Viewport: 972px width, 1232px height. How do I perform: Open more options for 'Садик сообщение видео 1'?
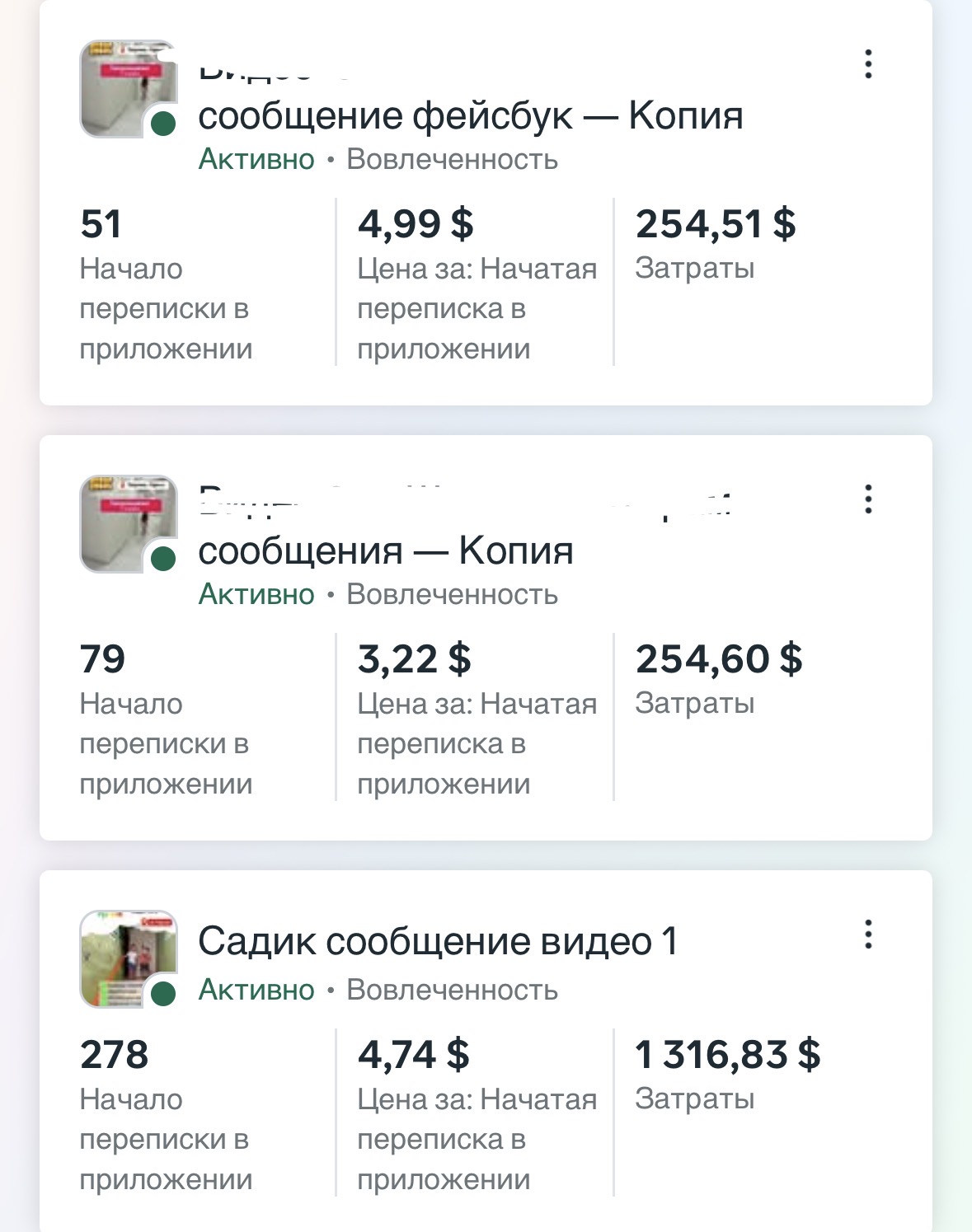[x=867, y=935]
